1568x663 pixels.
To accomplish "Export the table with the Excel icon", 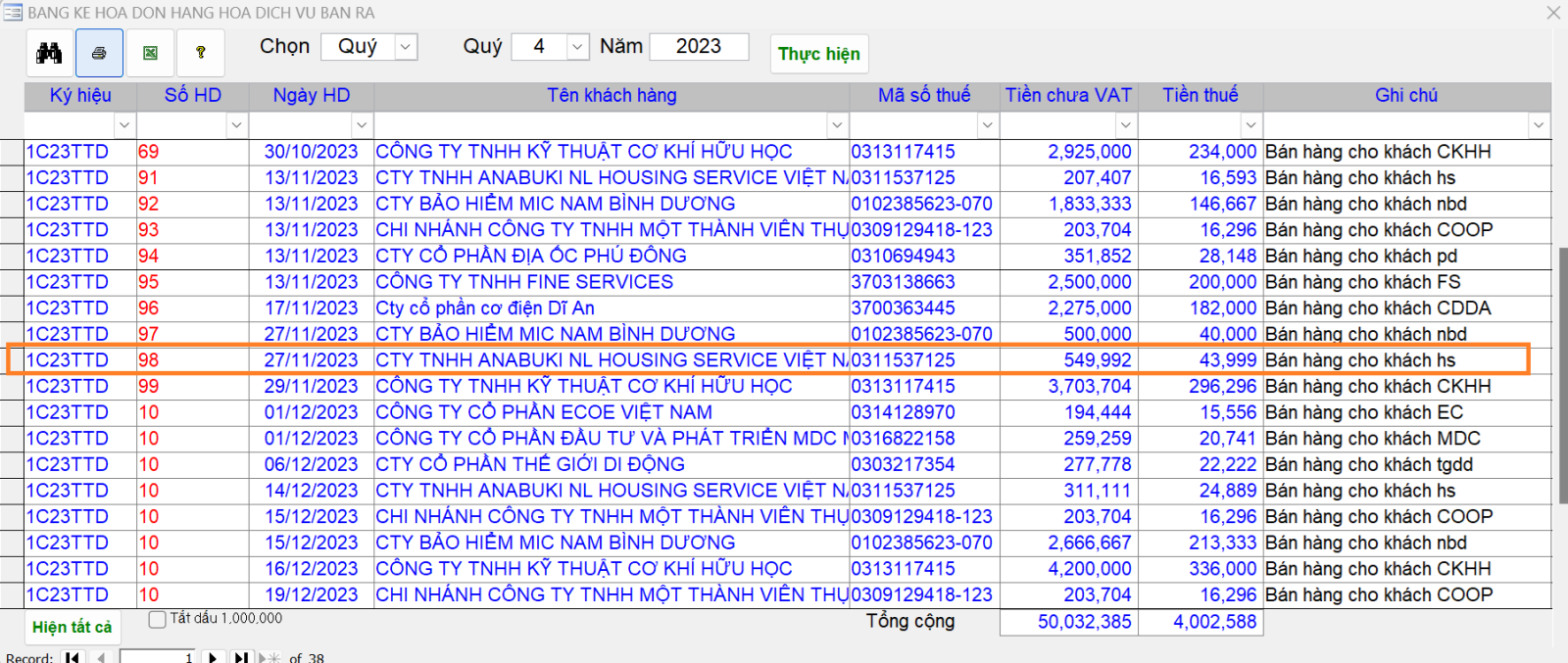I will pos(150,53).
